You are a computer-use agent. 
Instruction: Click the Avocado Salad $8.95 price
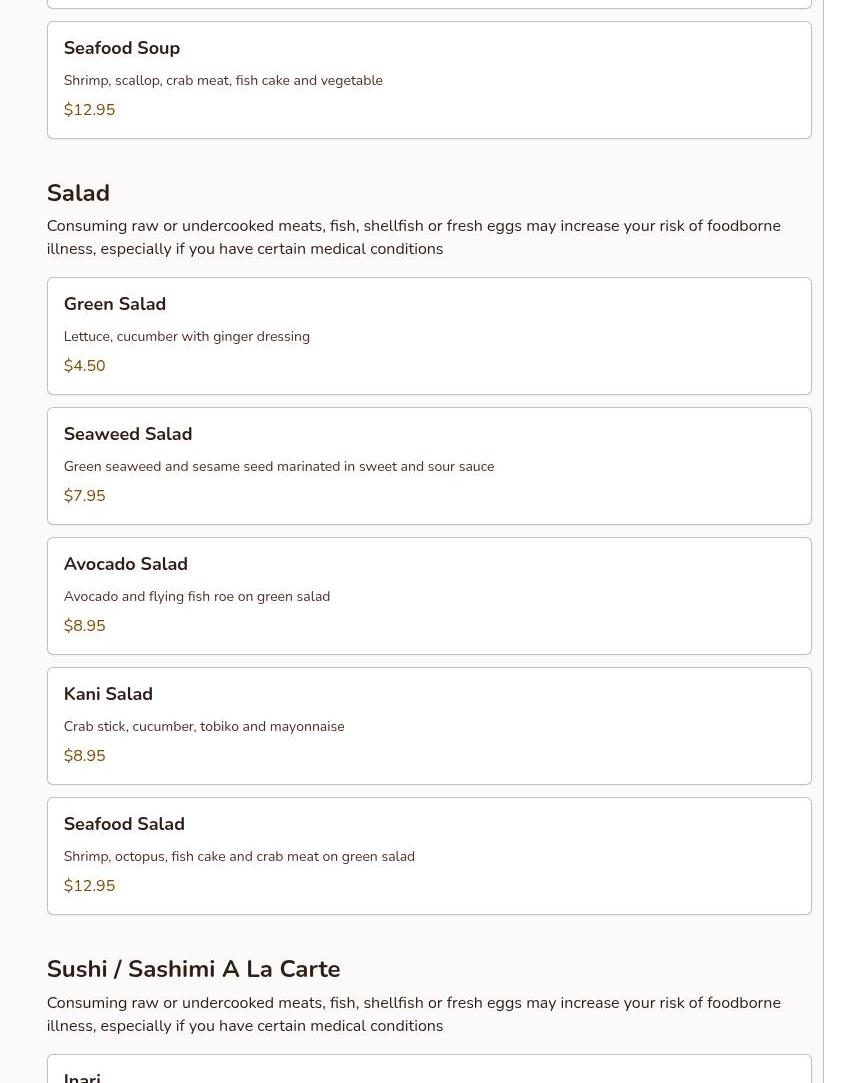pos(84,626)
